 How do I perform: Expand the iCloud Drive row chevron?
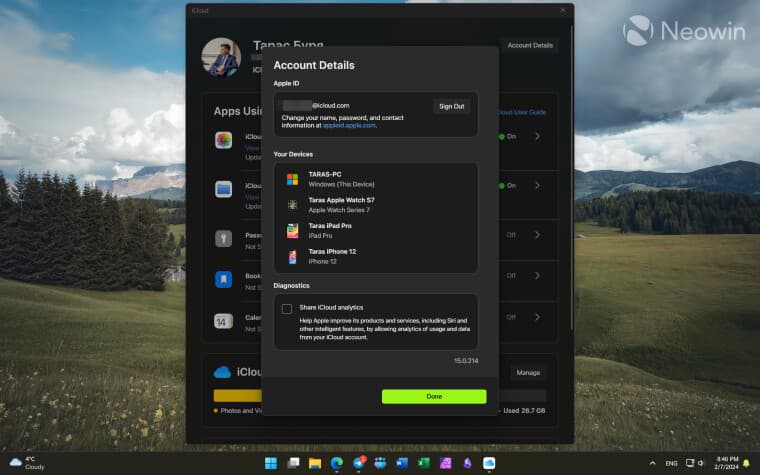pyautogui.click(x=537, y=185)
